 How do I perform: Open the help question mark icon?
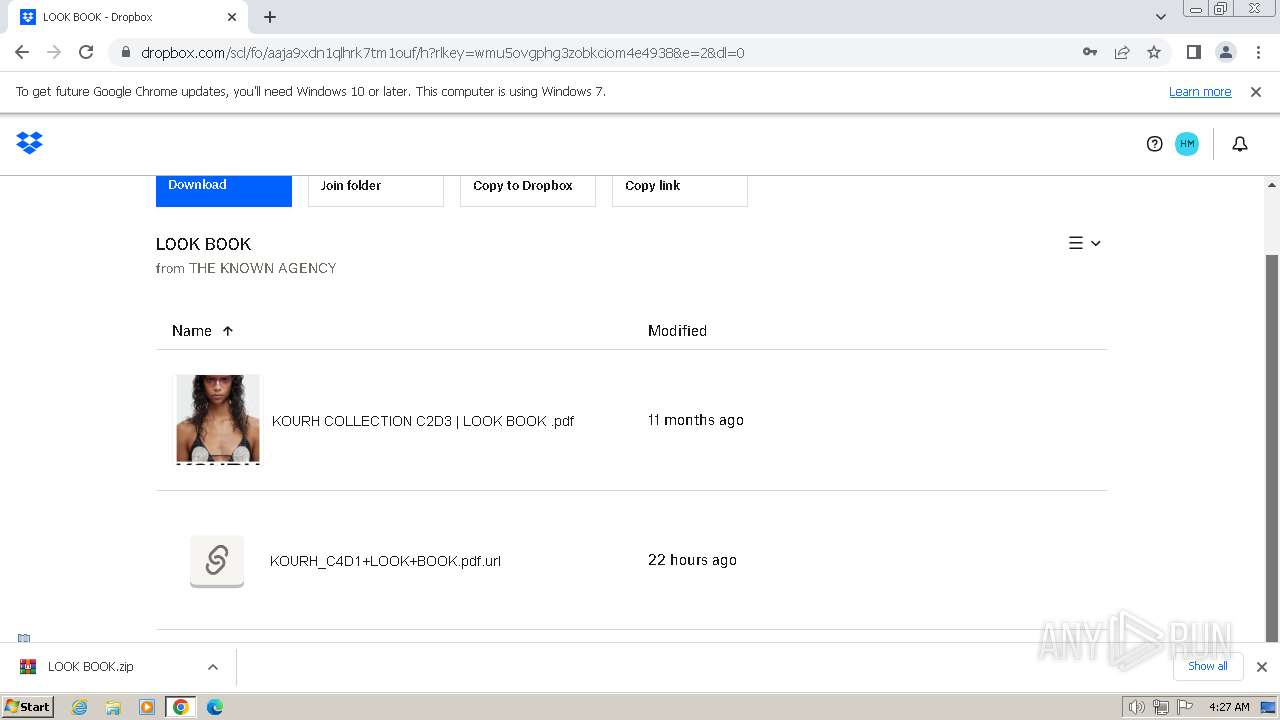click(x=1154, y=144)
